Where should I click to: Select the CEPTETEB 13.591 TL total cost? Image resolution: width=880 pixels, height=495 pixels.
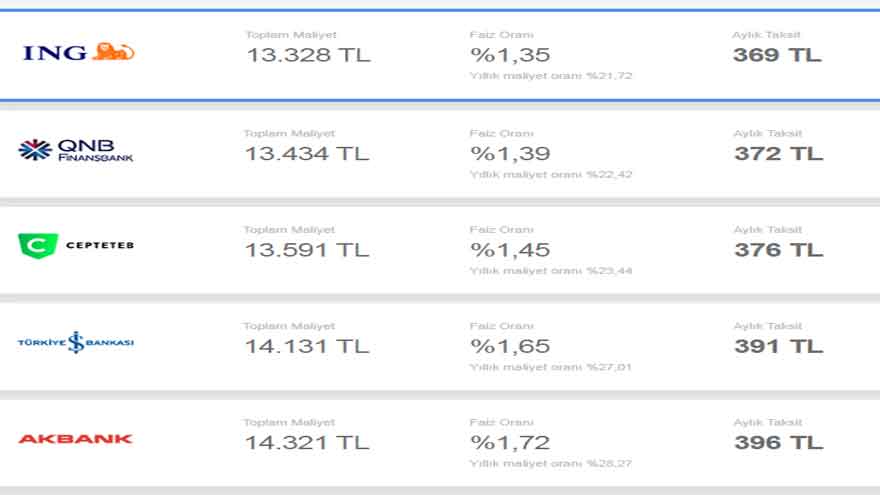pos(308,250)
